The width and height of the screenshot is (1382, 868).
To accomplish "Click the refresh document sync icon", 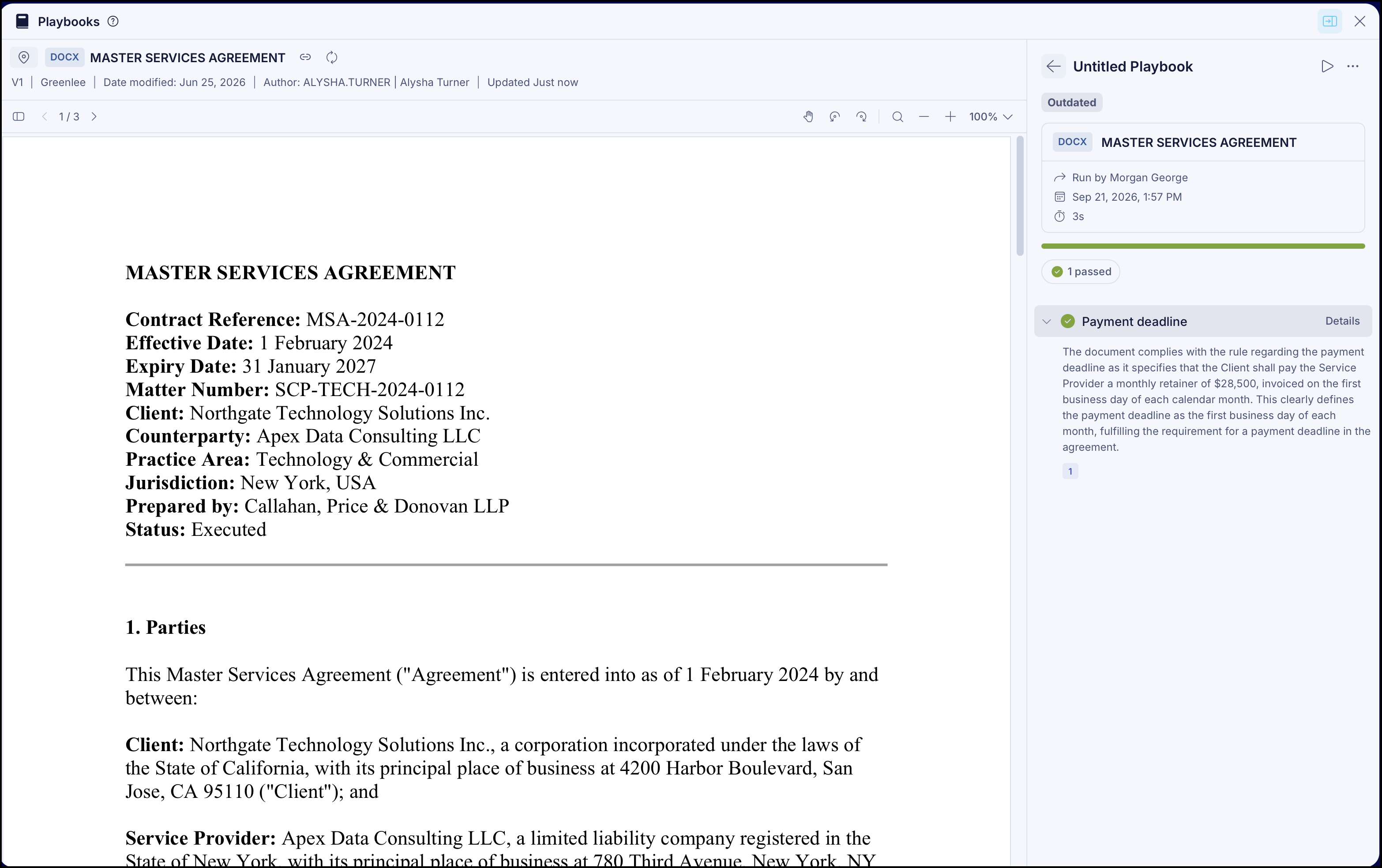I will point(332,57).
